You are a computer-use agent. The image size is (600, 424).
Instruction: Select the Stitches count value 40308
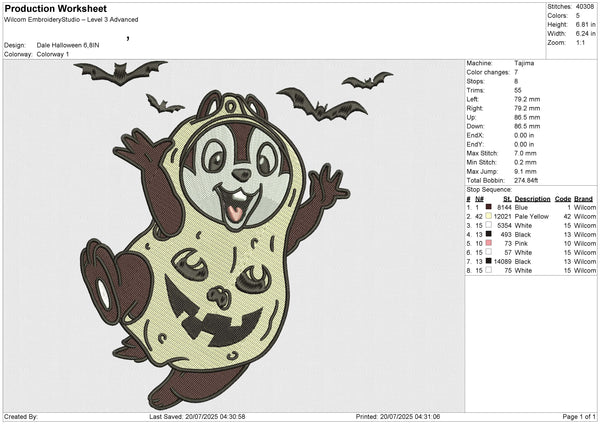point(586,6)
